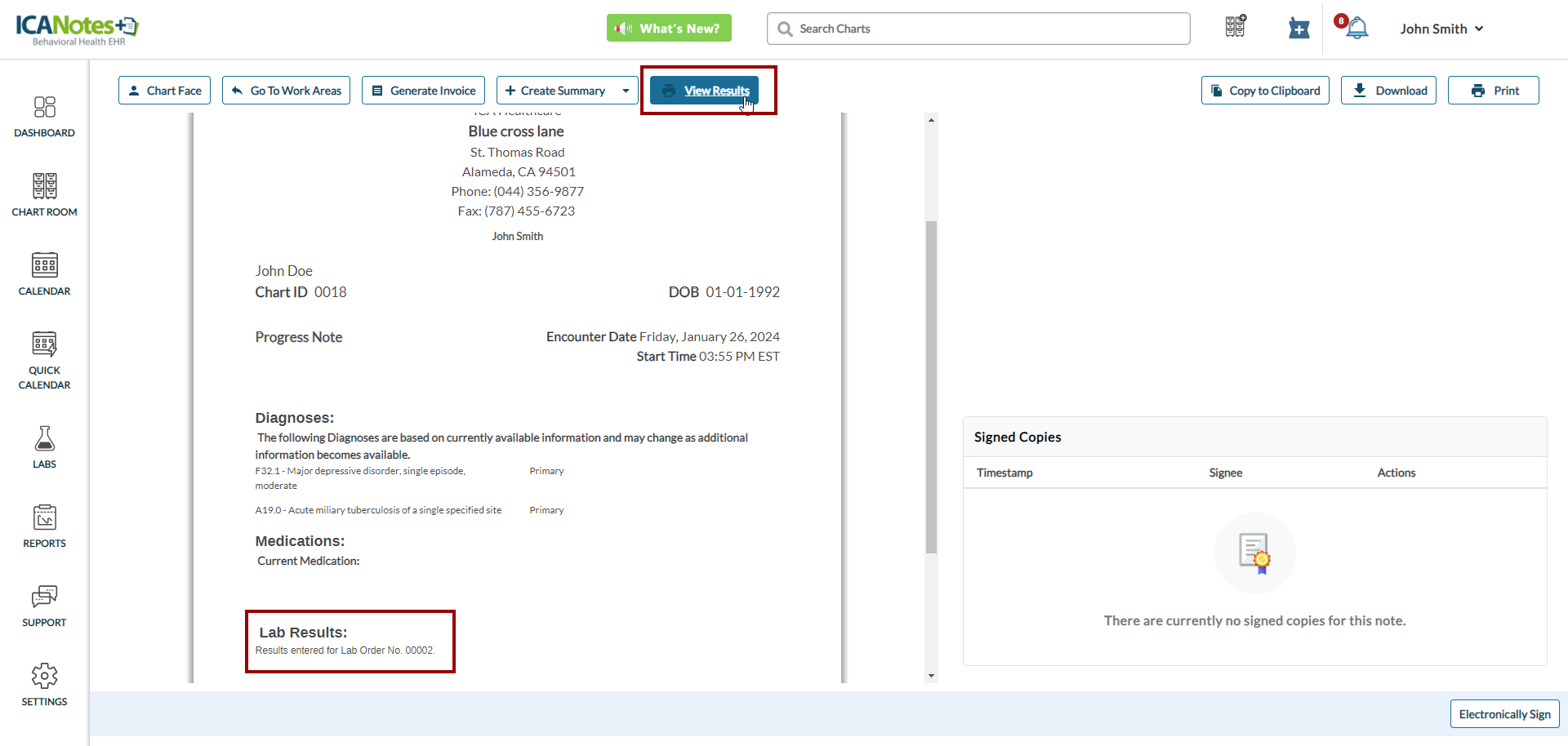Click the patient name John Doe
This screenshot has width=1568, height=746.
click(x=283, y=271)
